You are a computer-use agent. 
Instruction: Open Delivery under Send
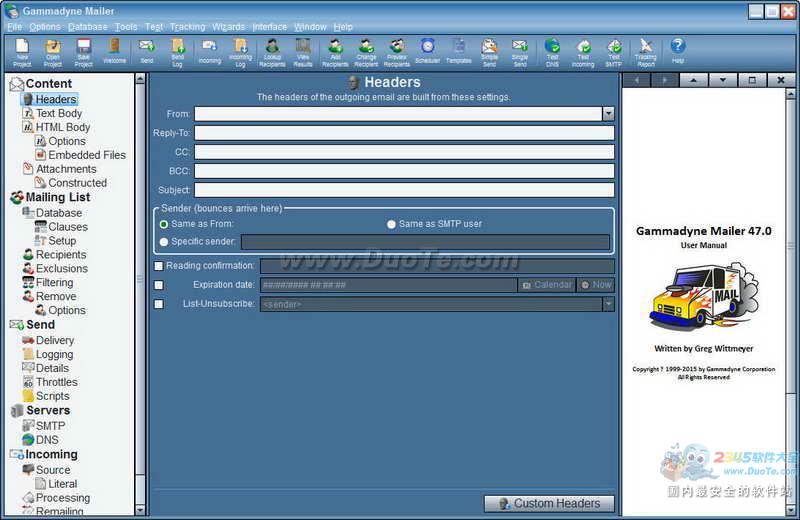coord(55,340)
